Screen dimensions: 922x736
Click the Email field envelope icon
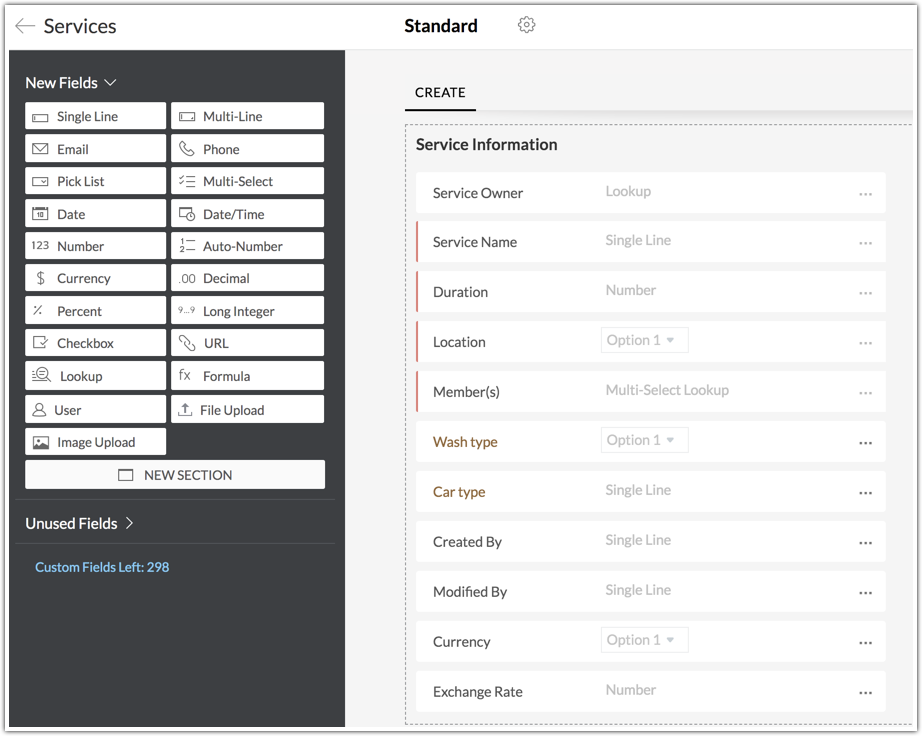[40, 149]
